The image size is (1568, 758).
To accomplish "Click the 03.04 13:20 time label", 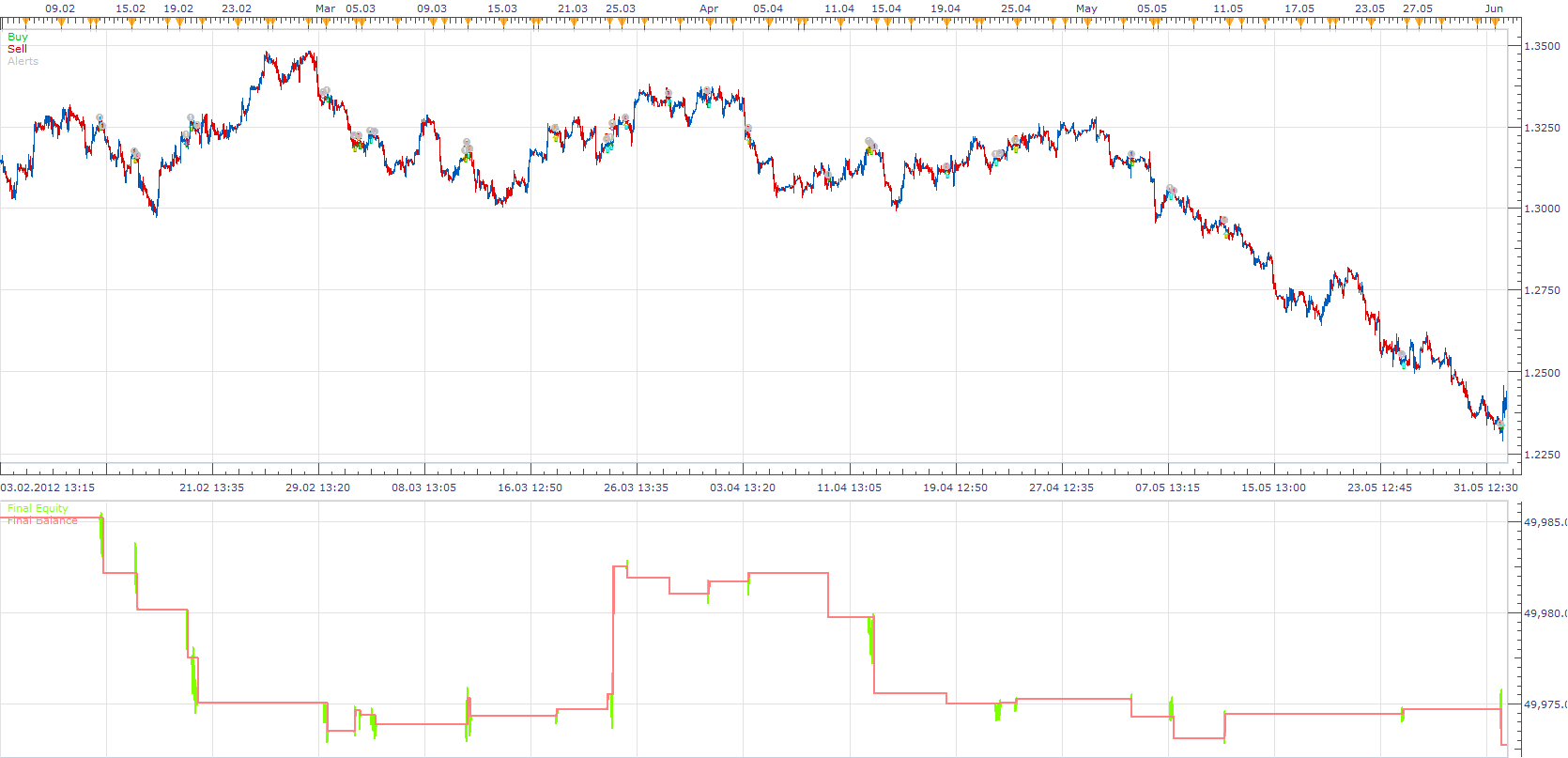I will [x=743, y=487].
